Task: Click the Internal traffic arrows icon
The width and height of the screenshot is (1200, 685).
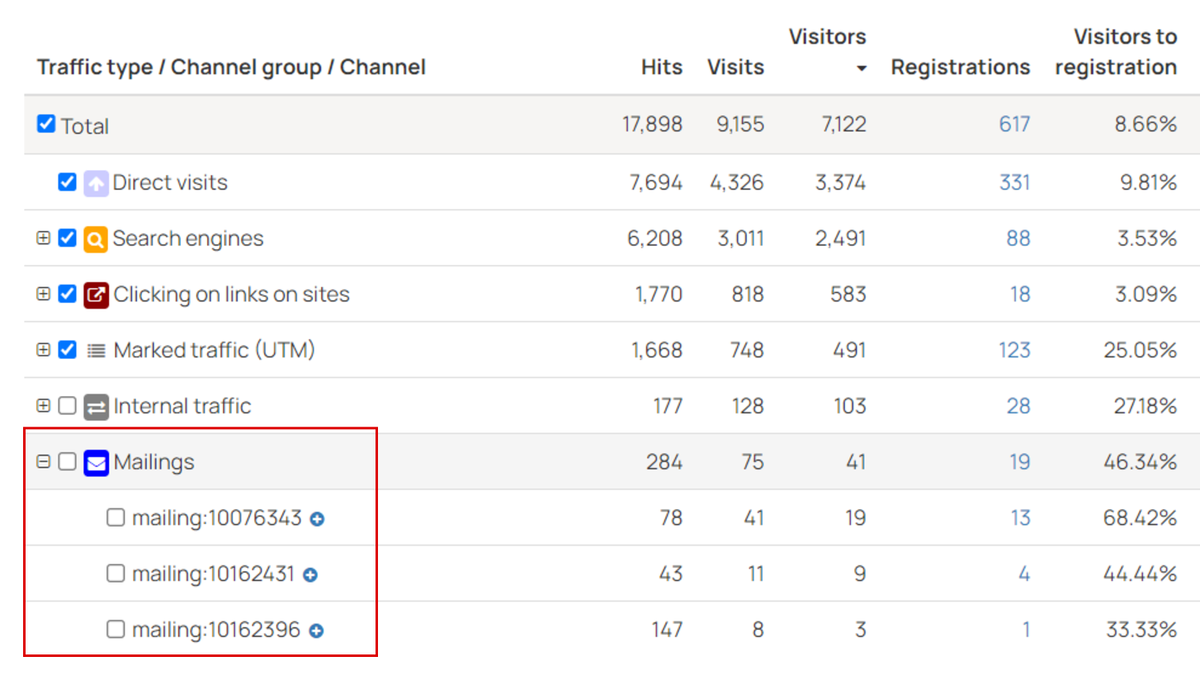Action: point(96,407)
